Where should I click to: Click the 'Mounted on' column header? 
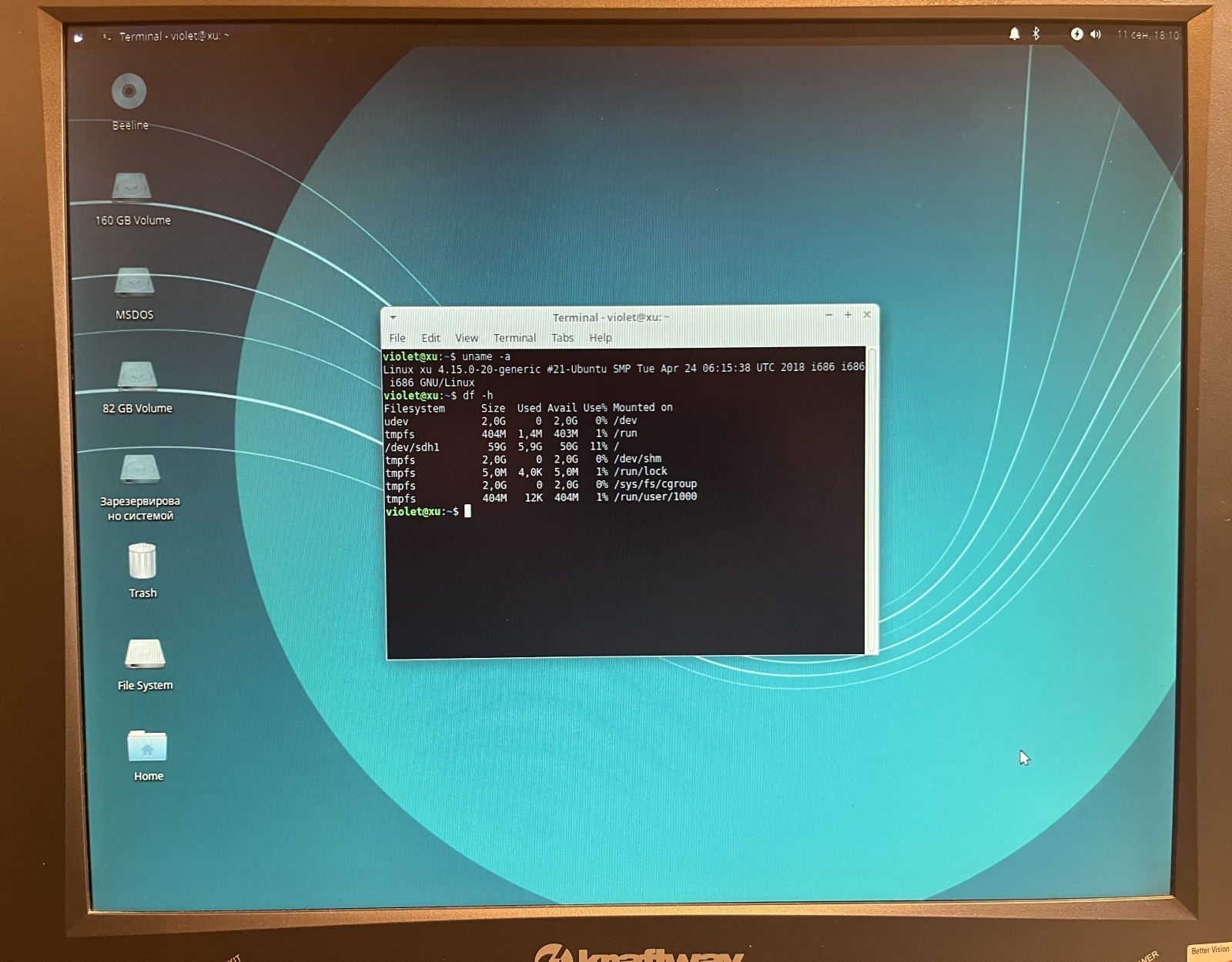pos(643,407)
